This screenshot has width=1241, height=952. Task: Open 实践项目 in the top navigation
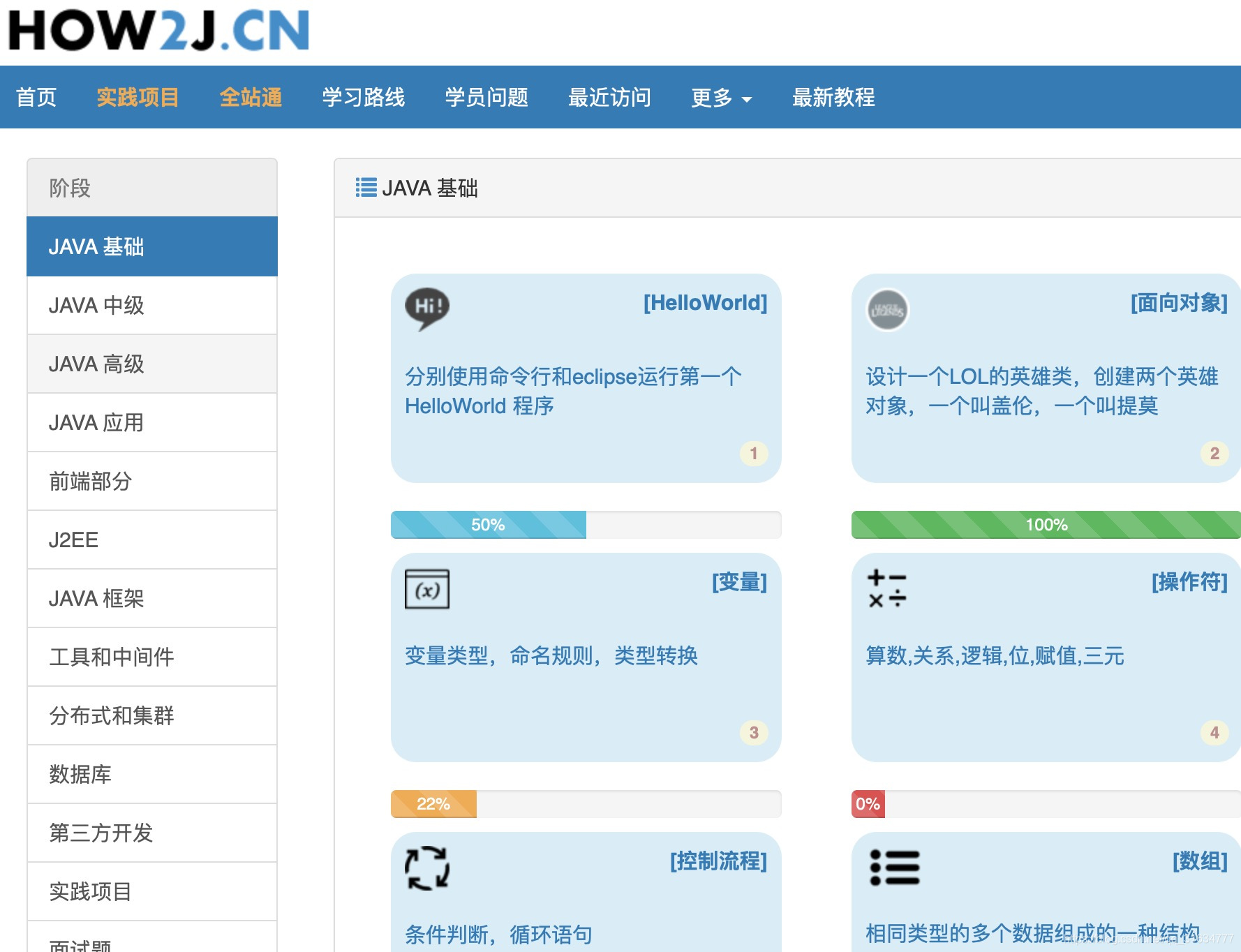[138, 97]
